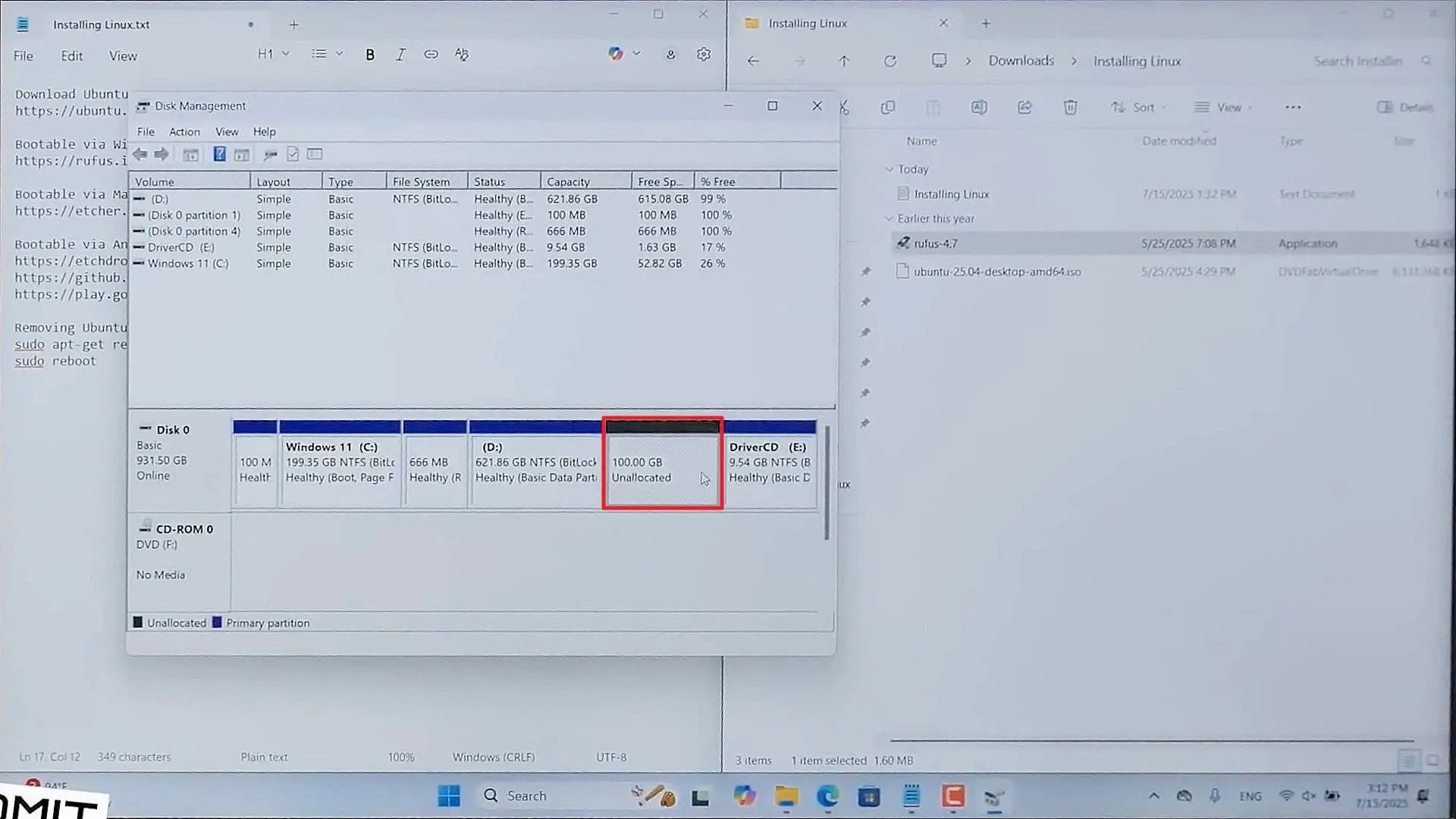Click the Share icon in File Explorer toolbar

tap(1025, 108)
